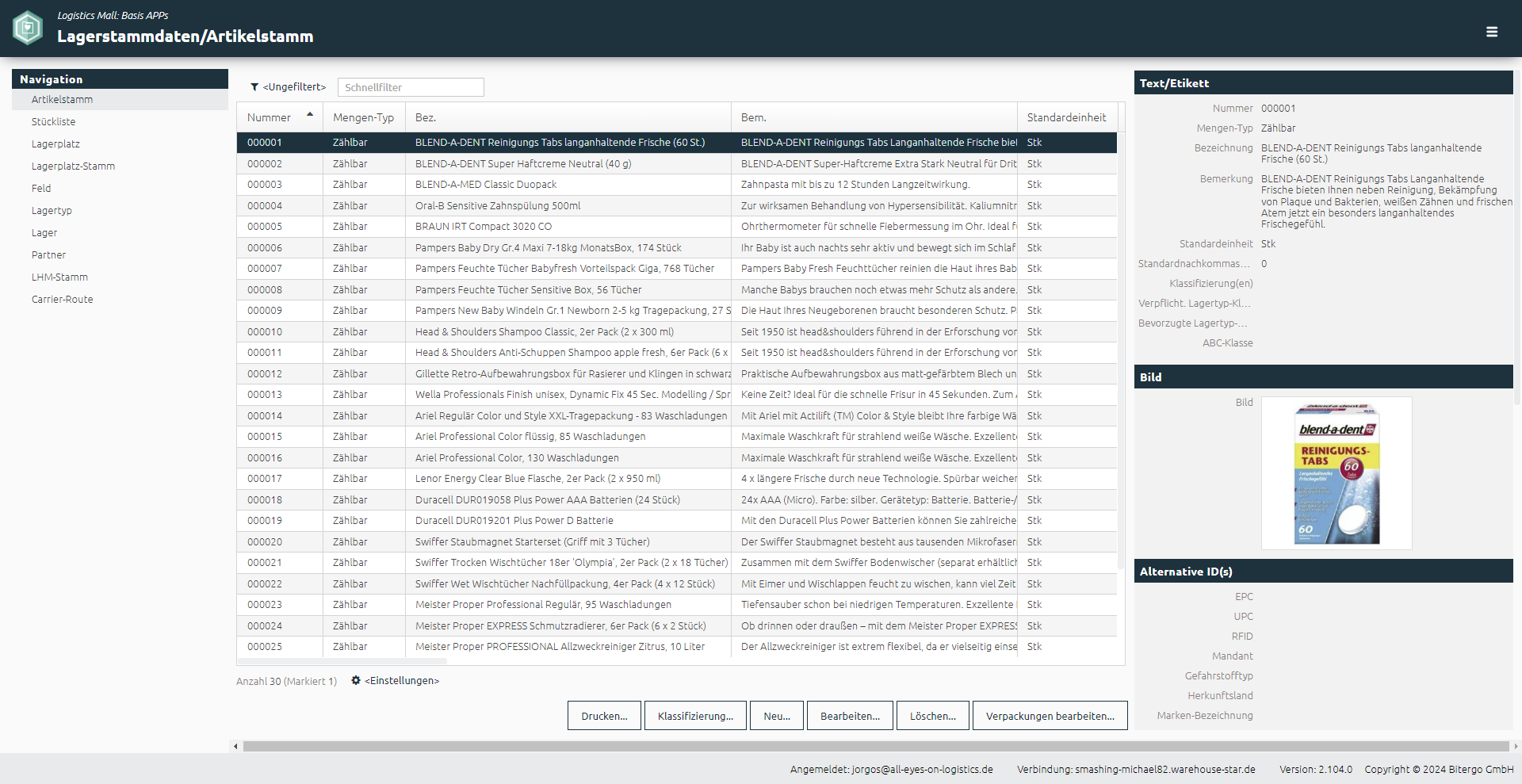
Task: Click the Logistics Mall hexagon logo
Action: pyautogui.click(x=28, y=28)
